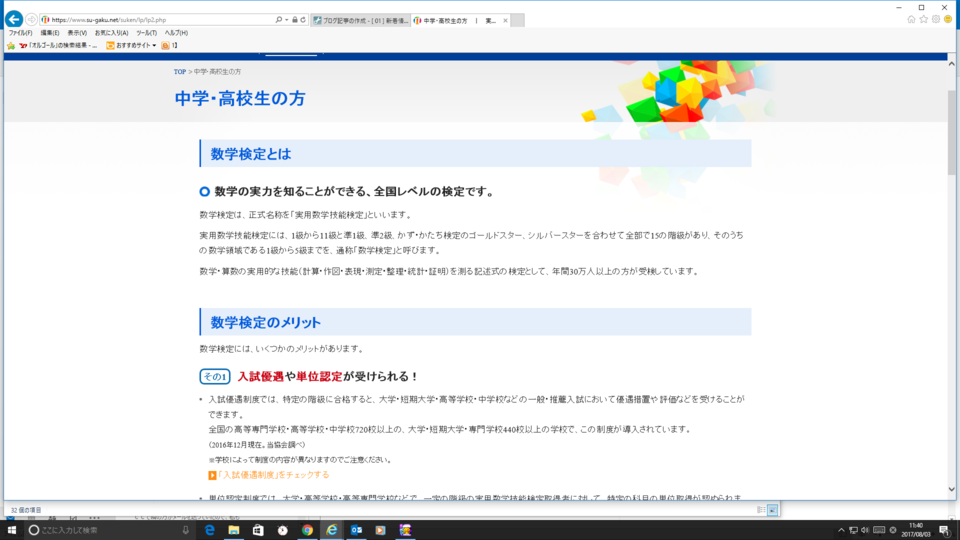Open the Windows Start menu
960x540 pixels.
12,530
